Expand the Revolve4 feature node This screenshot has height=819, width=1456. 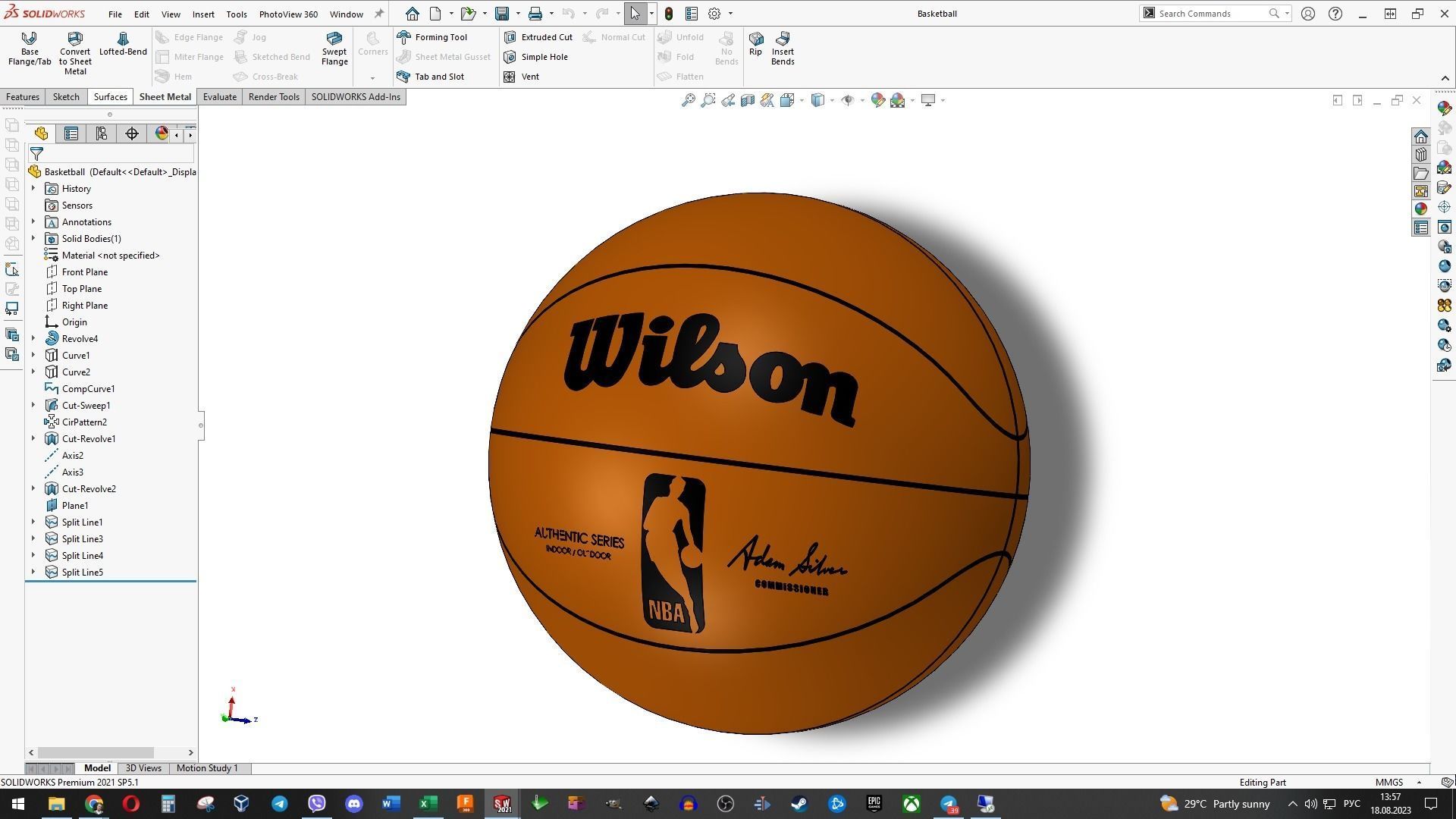click(33, 338)
